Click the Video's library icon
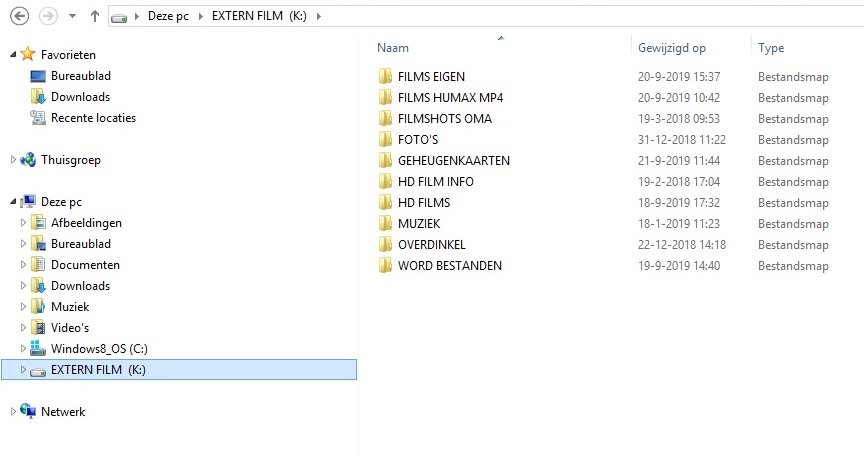This screenshot has height=456, width=864. click(38, 327)
